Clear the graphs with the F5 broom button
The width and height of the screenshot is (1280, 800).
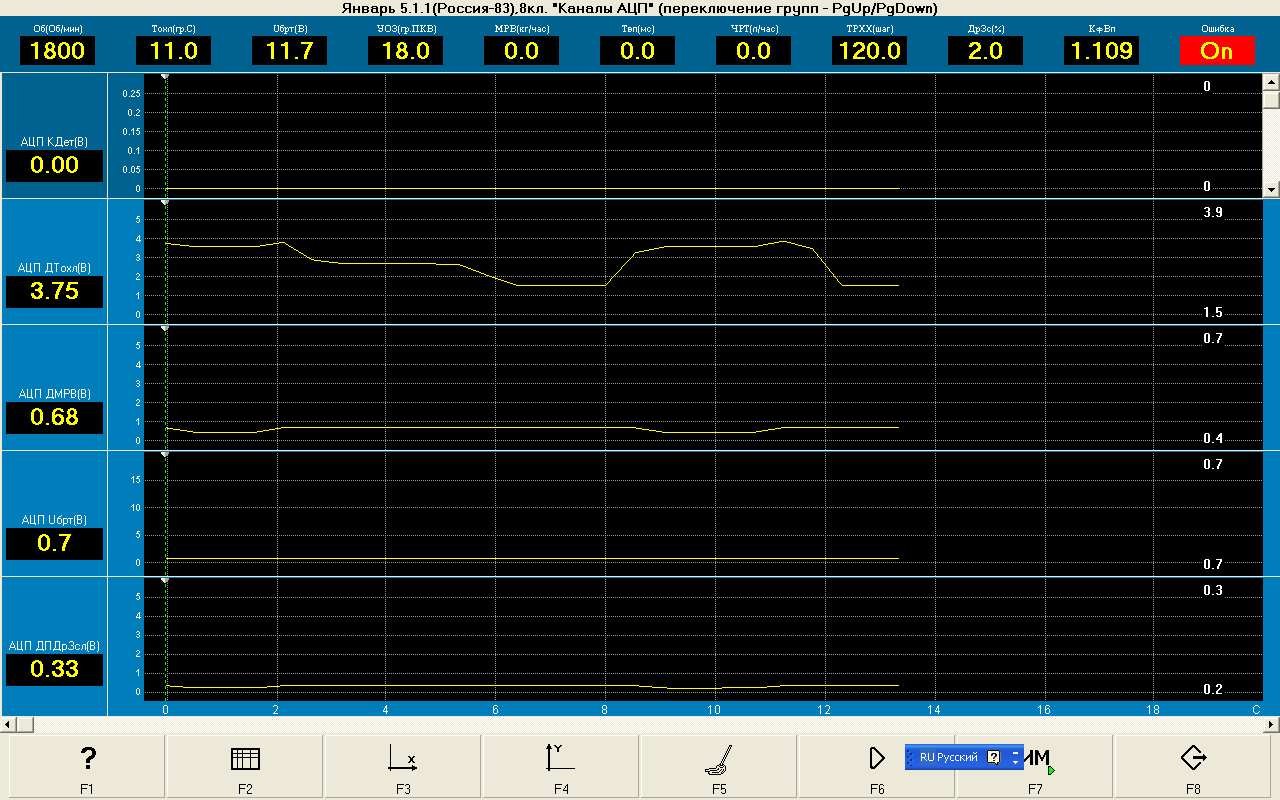(719, 768)
